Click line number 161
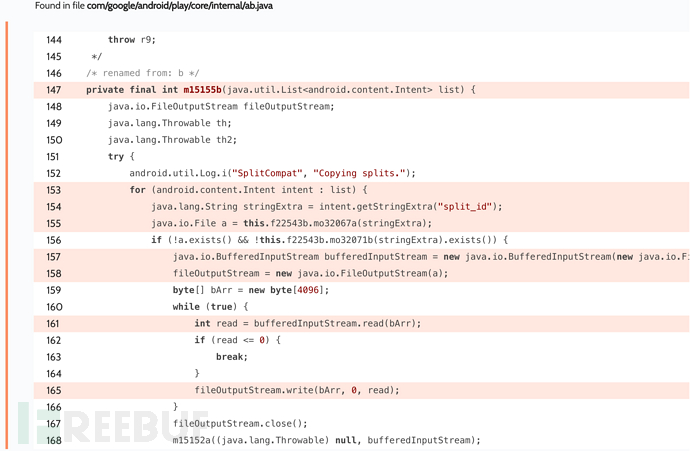This screenshot has height=451, width=690. coord(54,323)
